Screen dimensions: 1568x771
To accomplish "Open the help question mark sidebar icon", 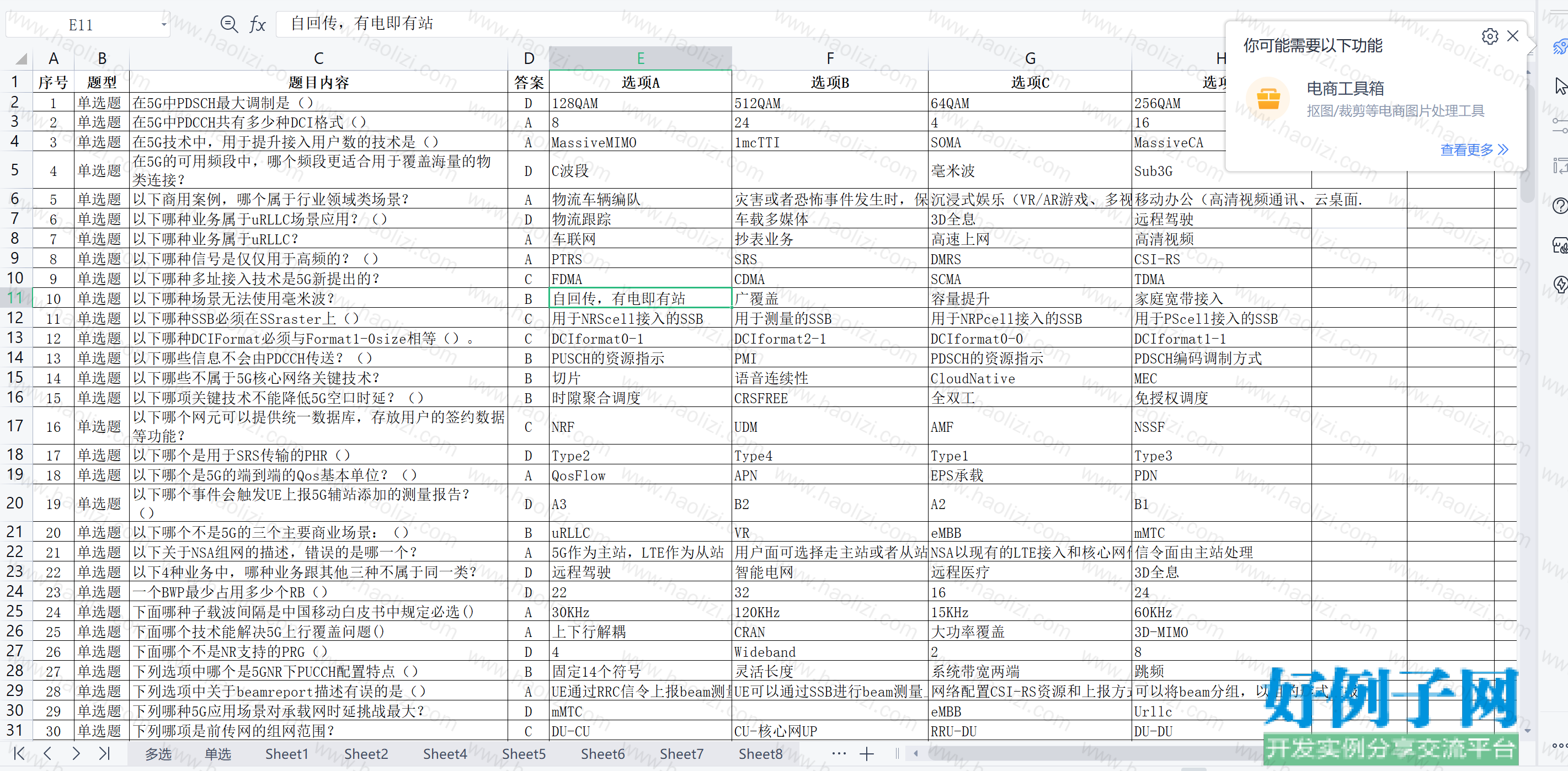I will click(1561, 206).
